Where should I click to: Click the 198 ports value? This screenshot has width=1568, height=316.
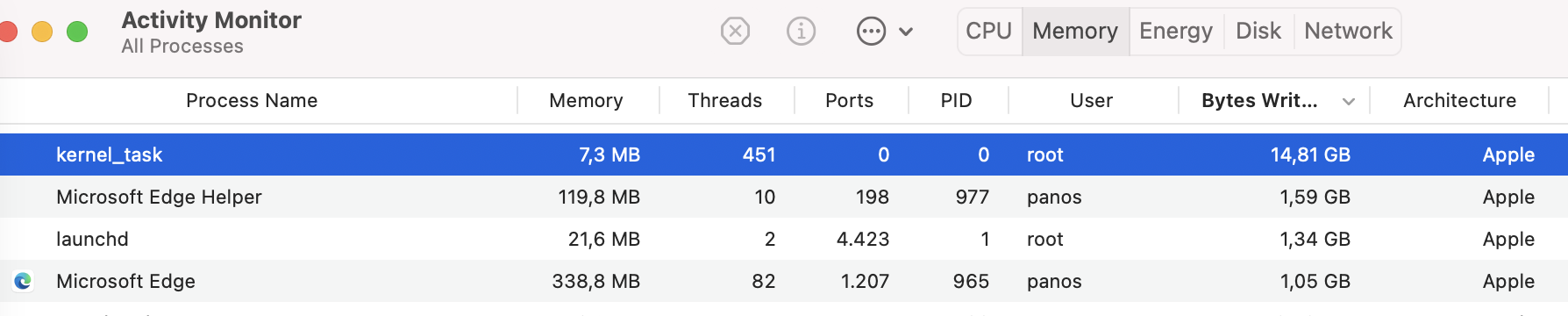873,197
